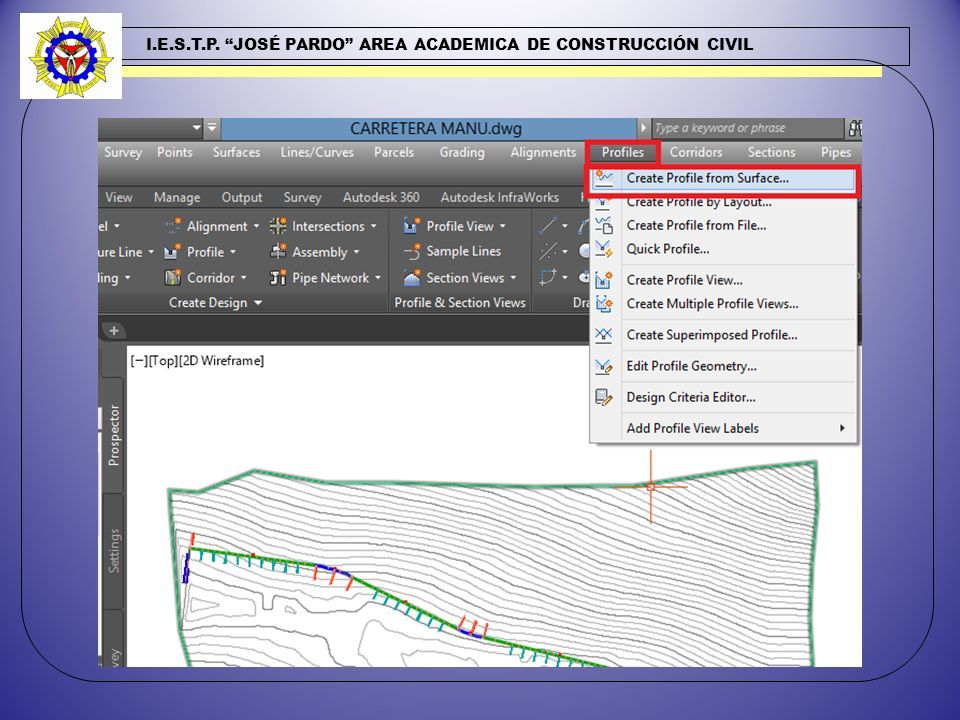Switch to the Survey ribbon tab
960x720 pixels.
coord(302,197)
